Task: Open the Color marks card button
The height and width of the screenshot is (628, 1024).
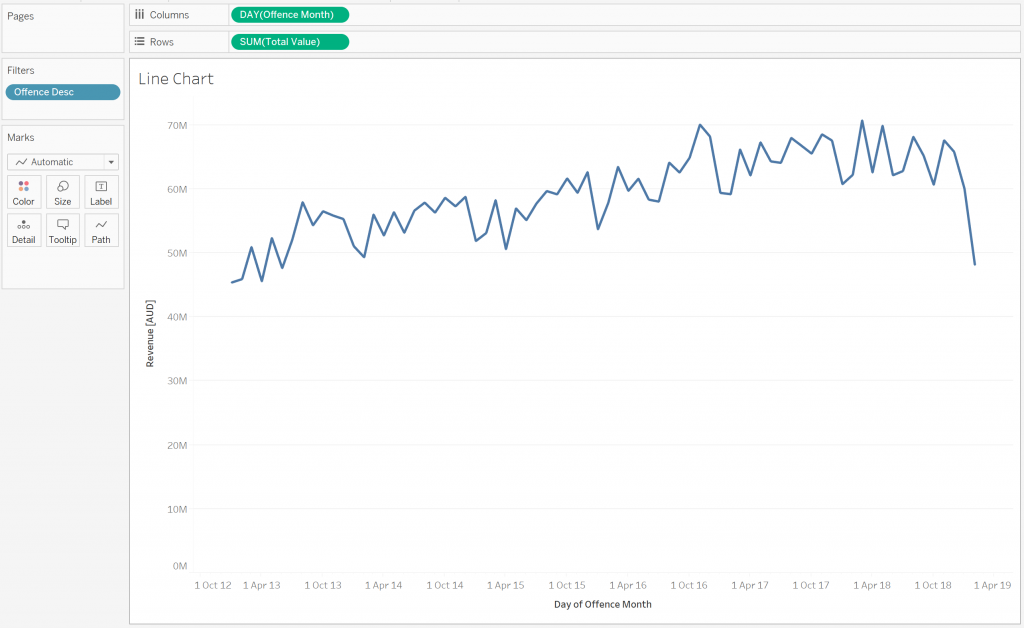Action: click(23, 192)
